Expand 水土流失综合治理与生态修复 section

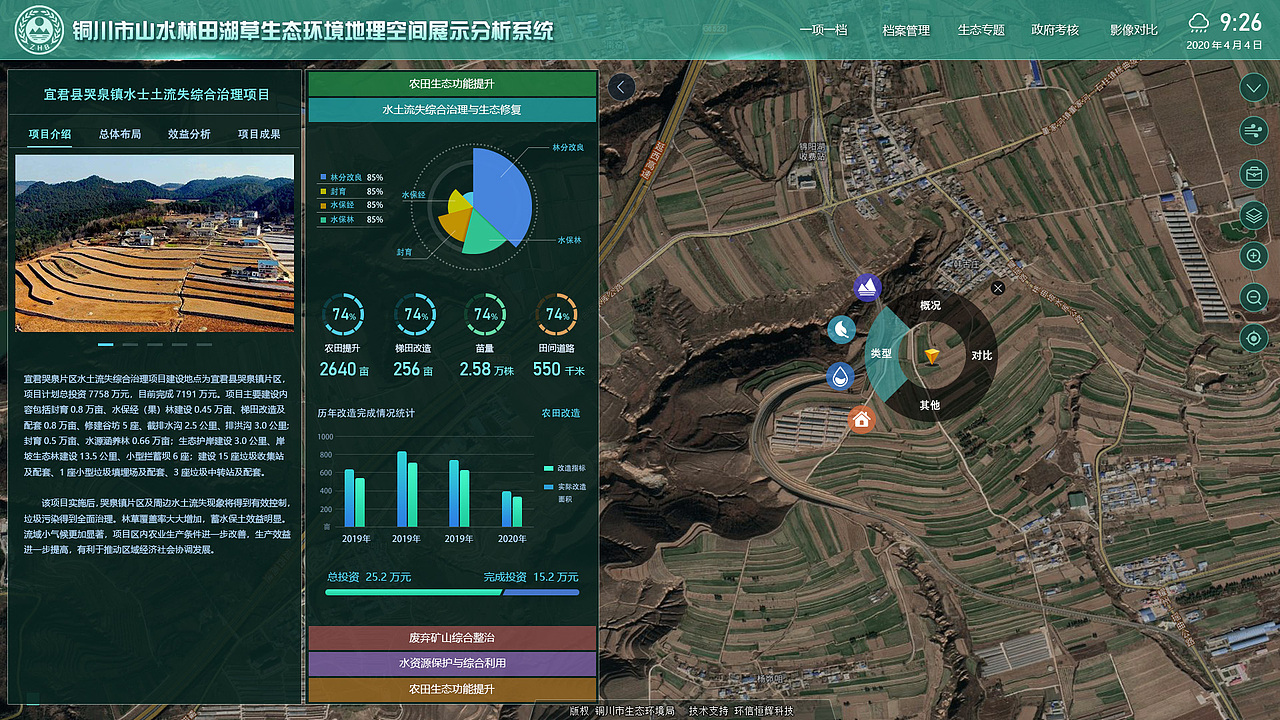(452, 109)
